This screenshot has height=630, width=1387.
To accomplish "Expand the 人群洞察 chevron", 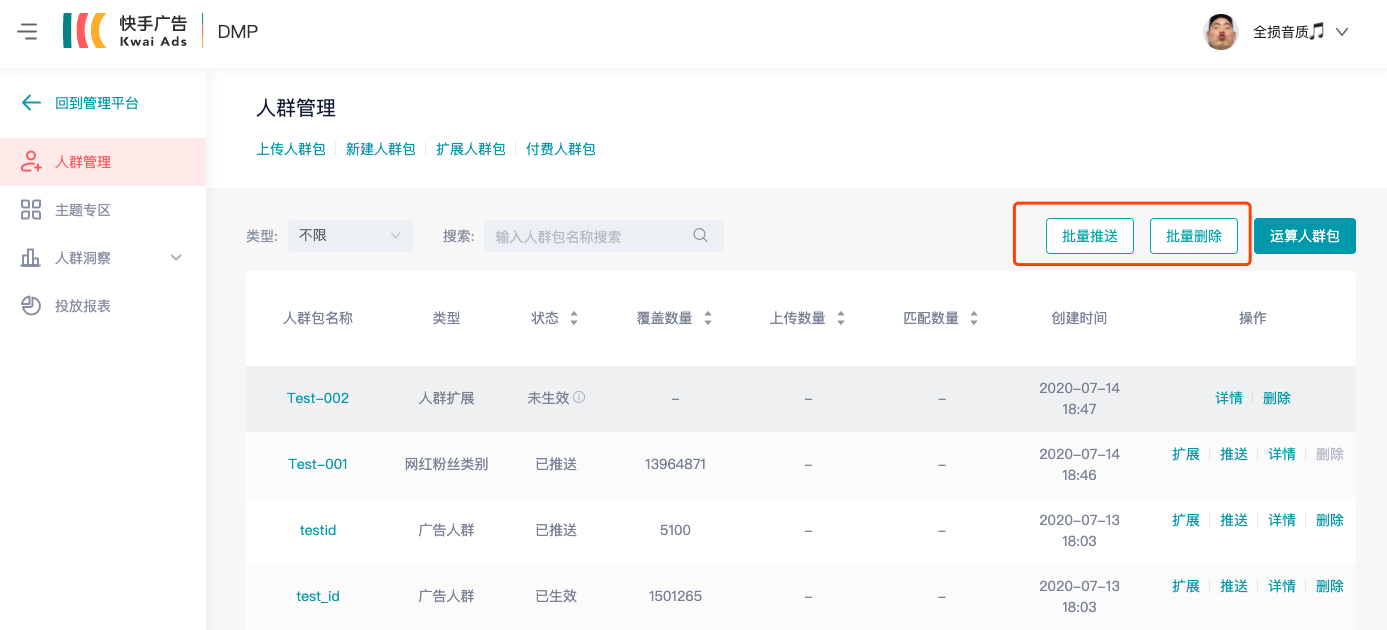I will click(176, 258).
